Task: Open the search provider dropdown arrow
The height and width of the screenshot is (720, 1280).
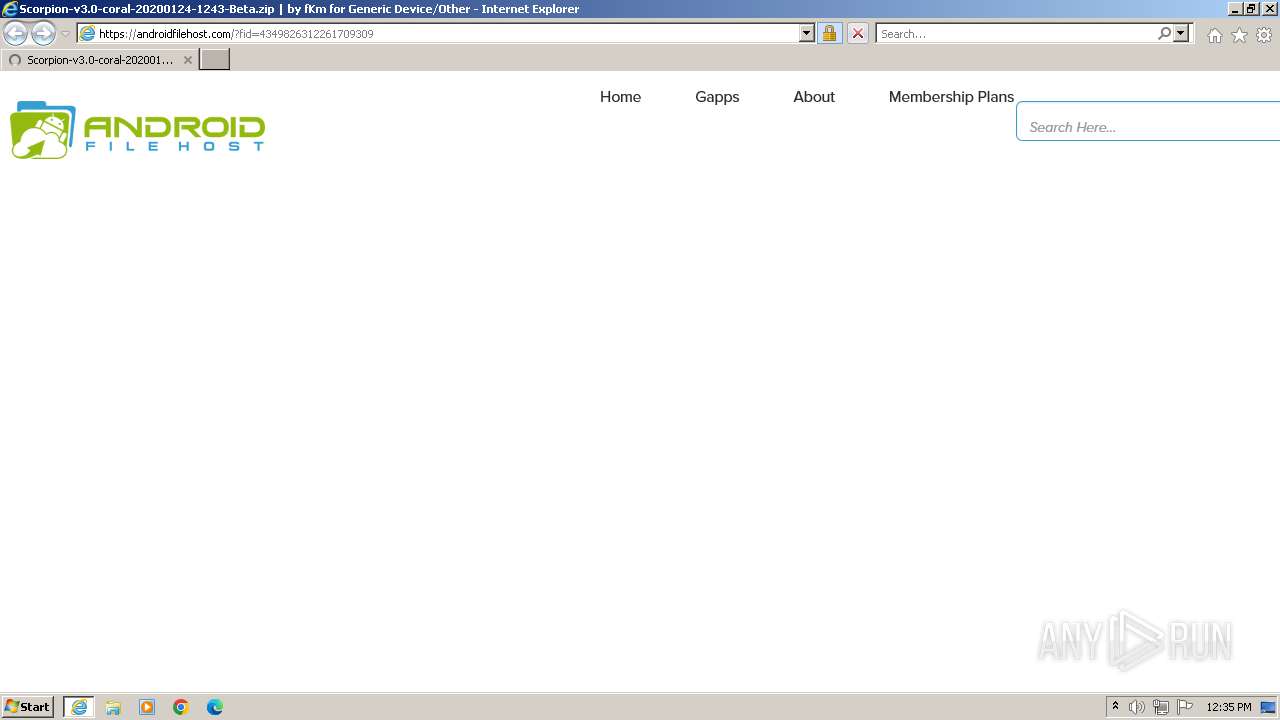Action: tap(1181, 33)
